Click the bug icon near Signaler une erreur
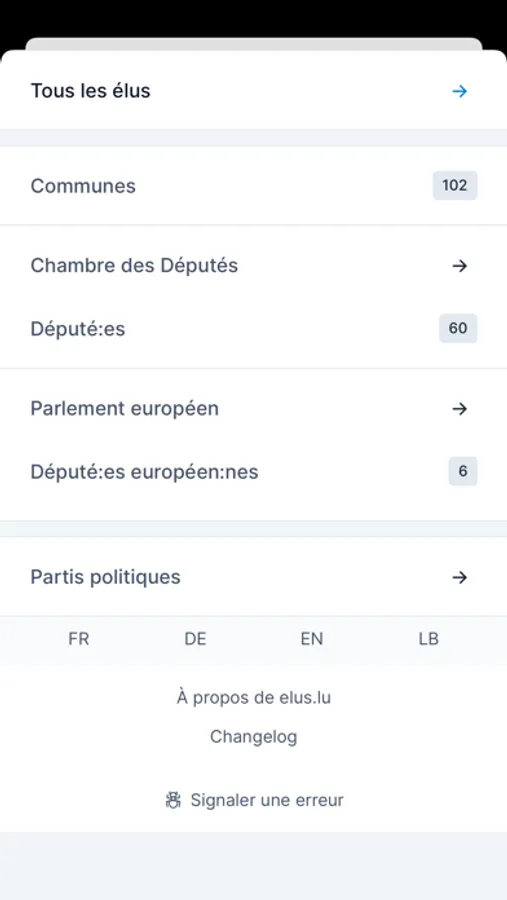The width and height of the screenshot is (507, 900). [x=173, y=800]
